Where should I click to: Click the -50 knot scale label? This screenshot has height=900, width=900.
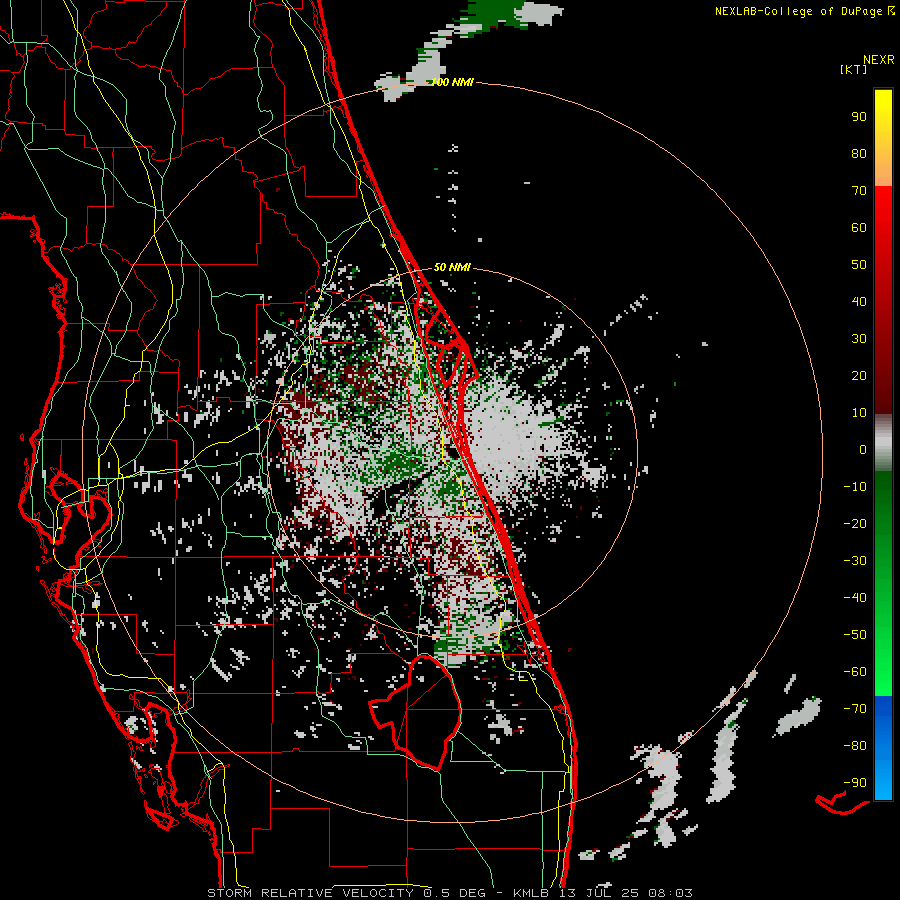tap(855, 635)
